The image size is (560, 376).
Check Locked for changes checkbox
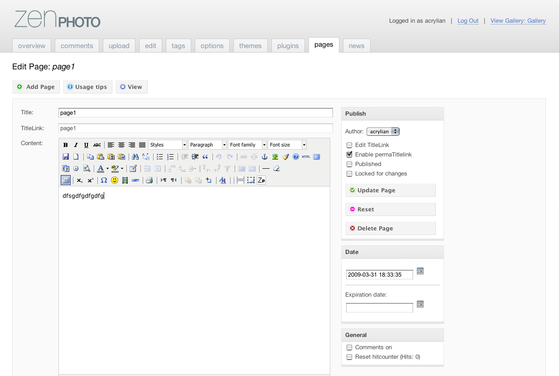(x=349, y=174)
